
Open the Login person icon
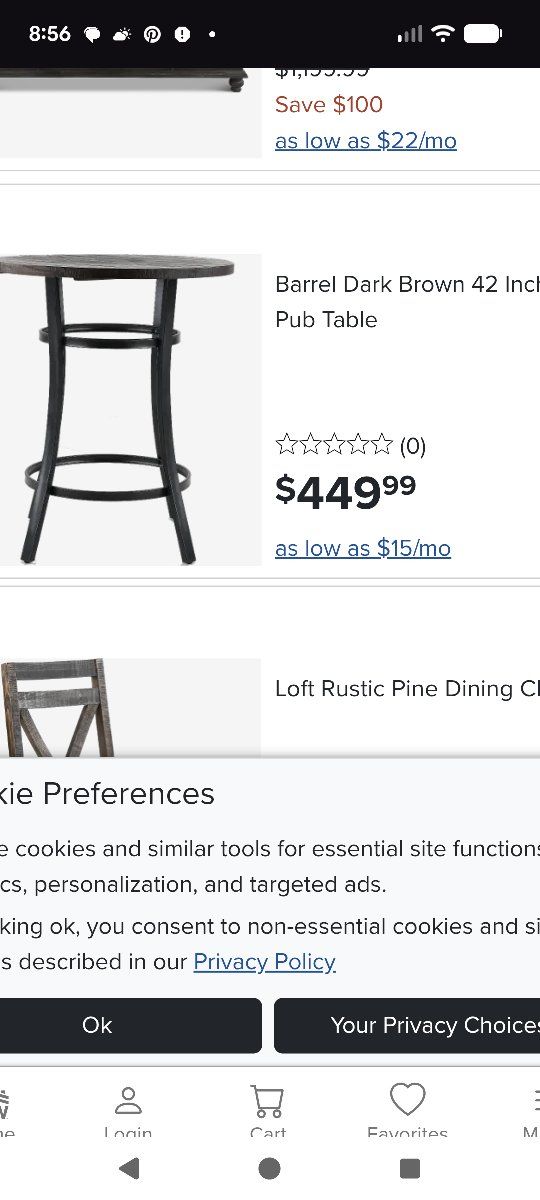click(x=128, y=1101)
